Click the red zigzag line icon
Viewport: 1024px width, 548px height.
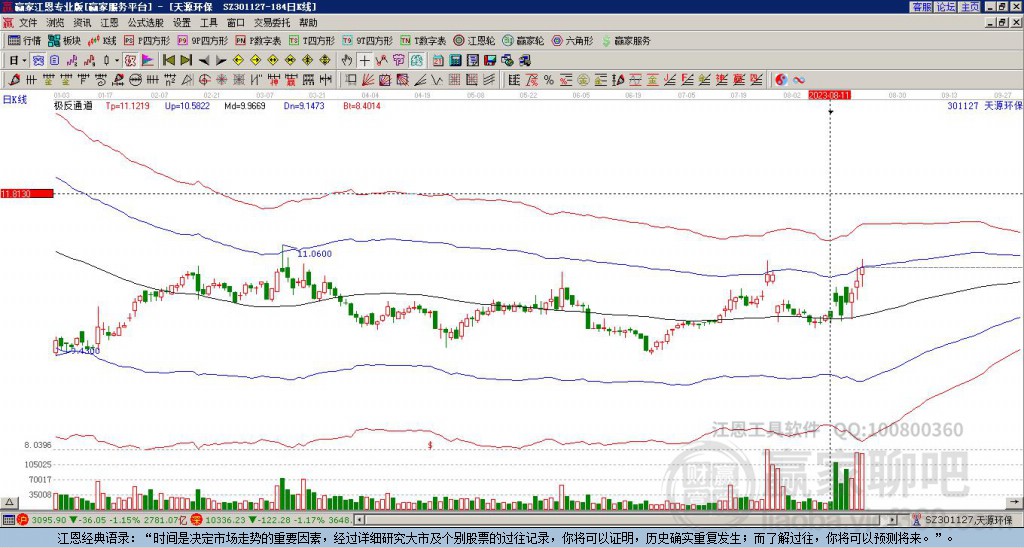382,61
